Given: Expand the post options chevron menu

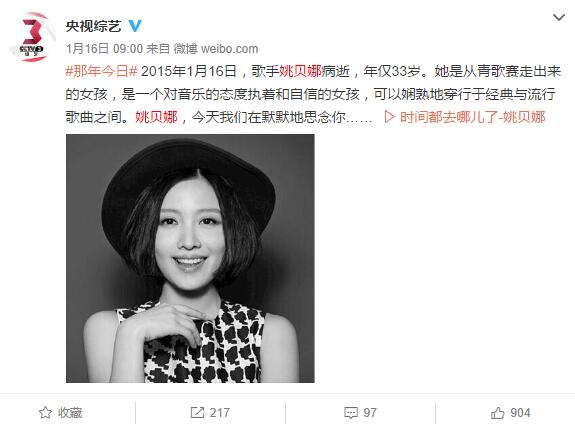Looking at the screenshot, I should [x=558, y=17].
